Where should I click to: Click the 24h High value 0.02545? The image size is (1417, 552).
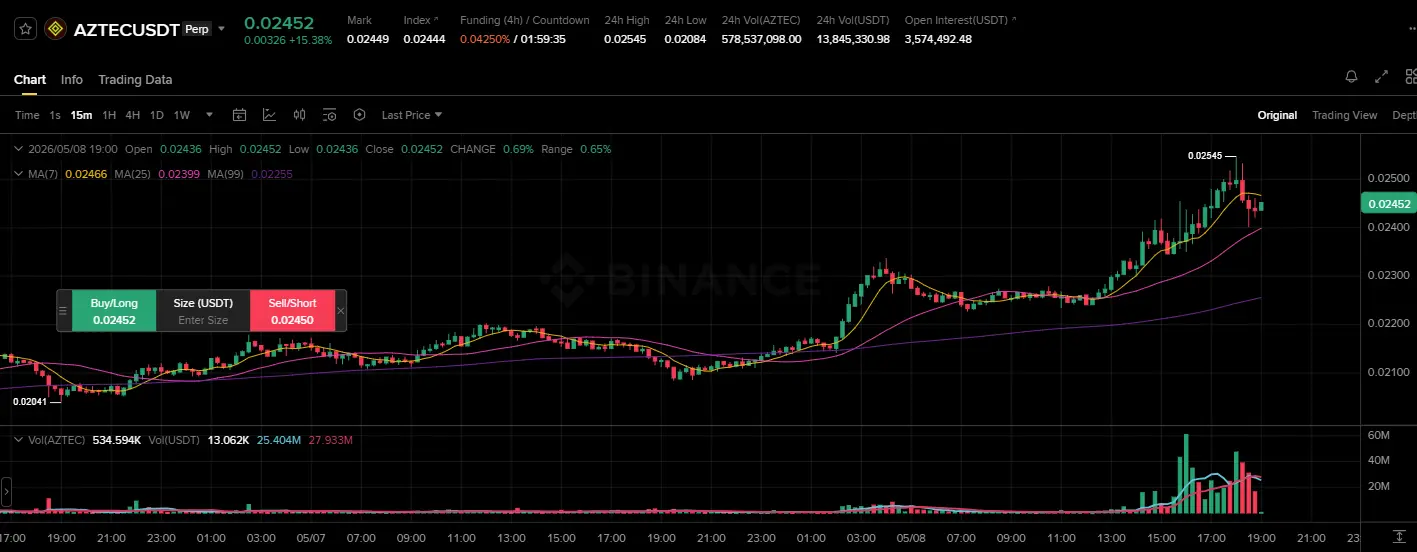pos(624,39)
